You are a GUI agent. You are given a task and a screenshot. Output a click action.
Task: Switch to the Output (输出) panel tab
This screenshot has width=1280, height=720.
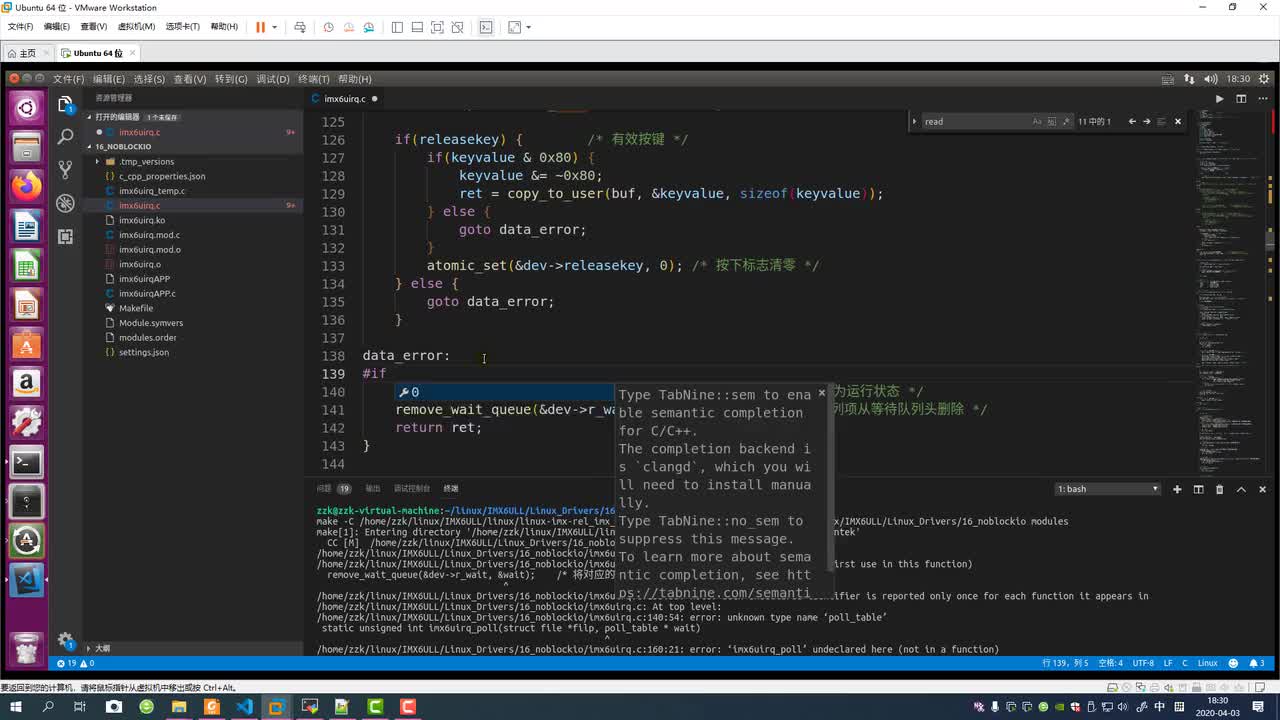373,489
